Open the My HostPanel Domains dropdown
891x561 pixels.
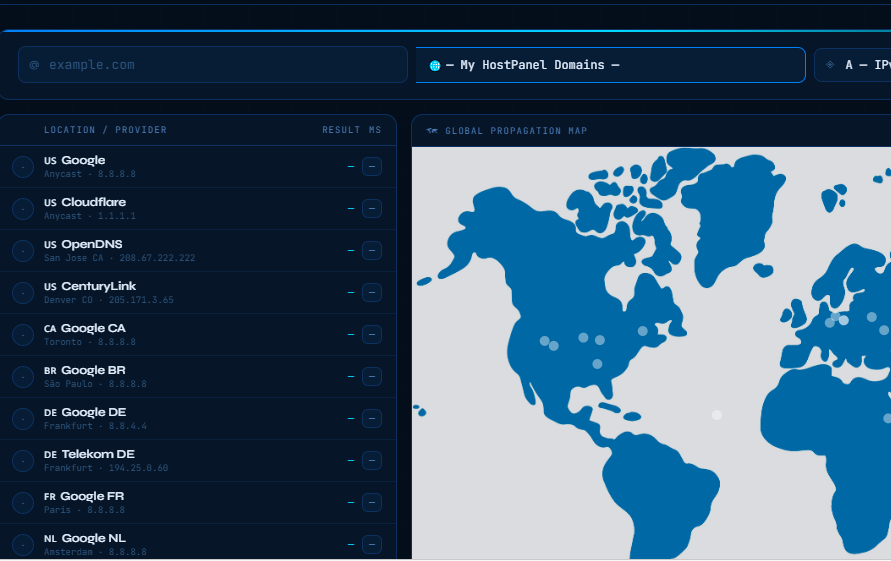[611, 65]
